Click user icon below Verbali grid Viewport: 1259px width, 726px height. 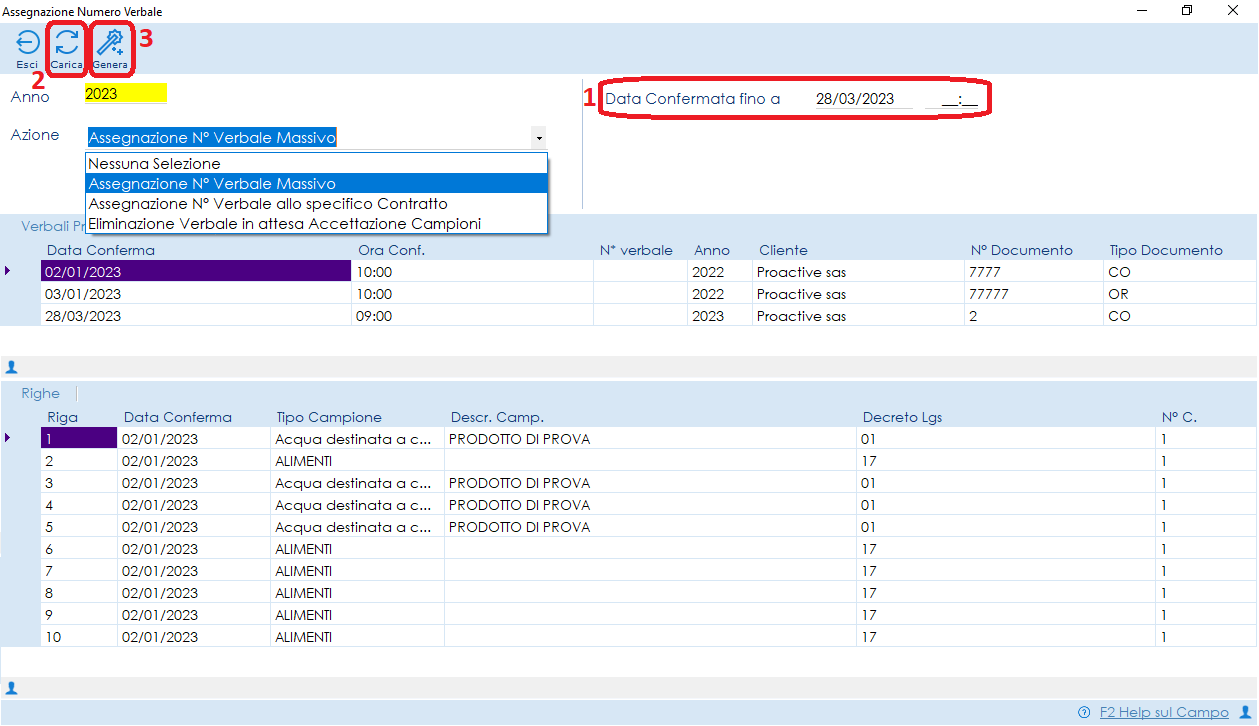click(12, 367)
